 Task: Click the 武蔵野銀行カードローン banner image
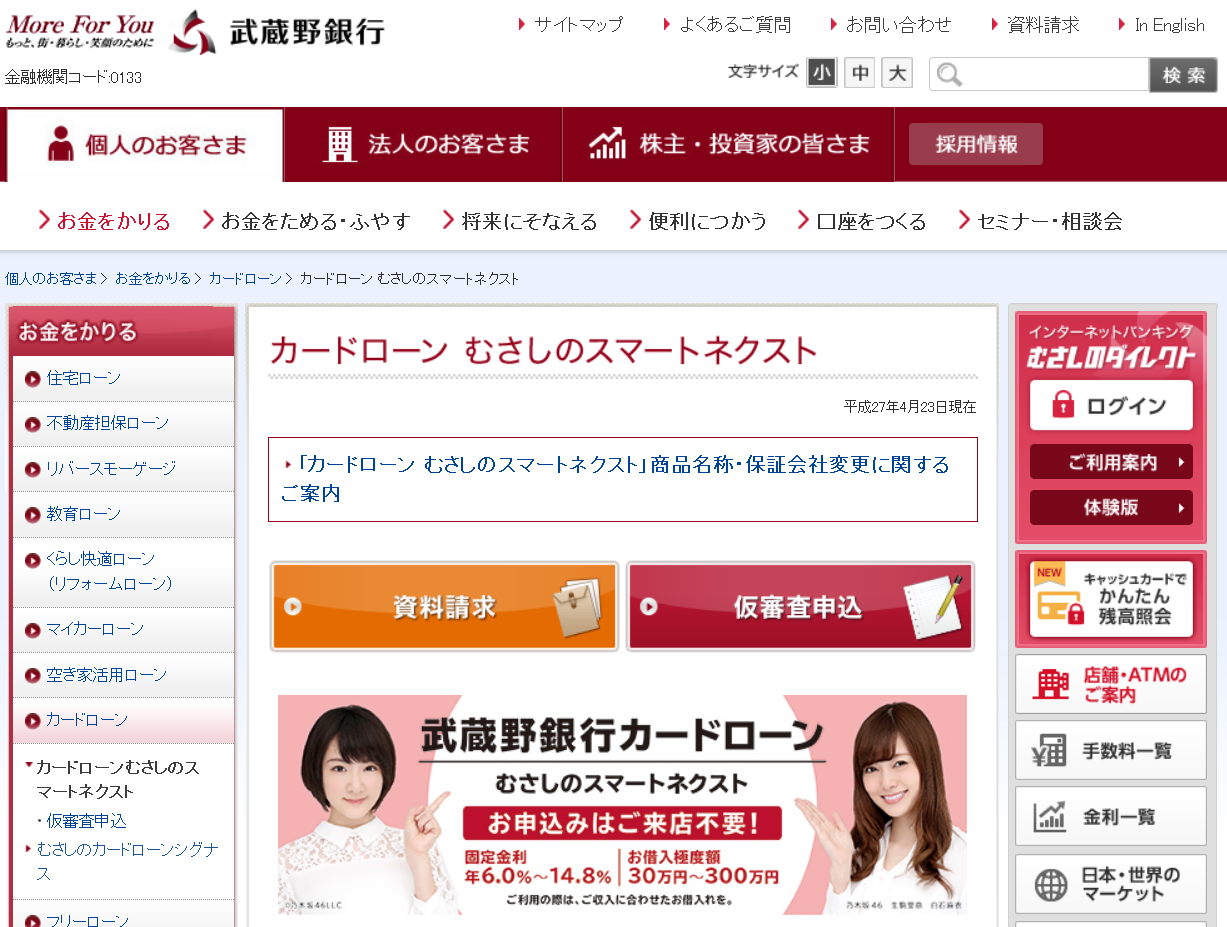coord(622,805)
